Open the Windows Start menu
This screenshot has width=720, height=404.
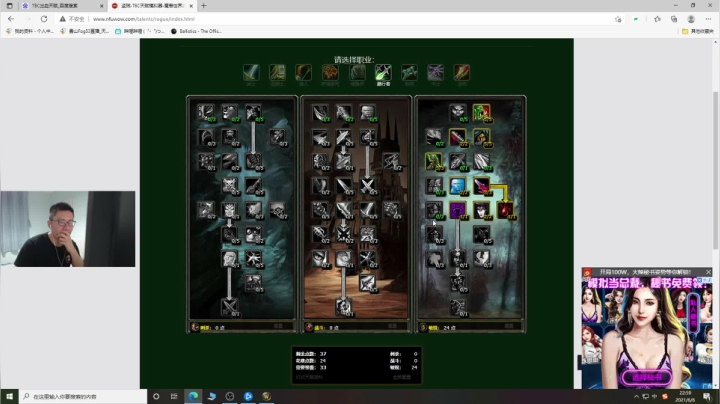(9, 396)
